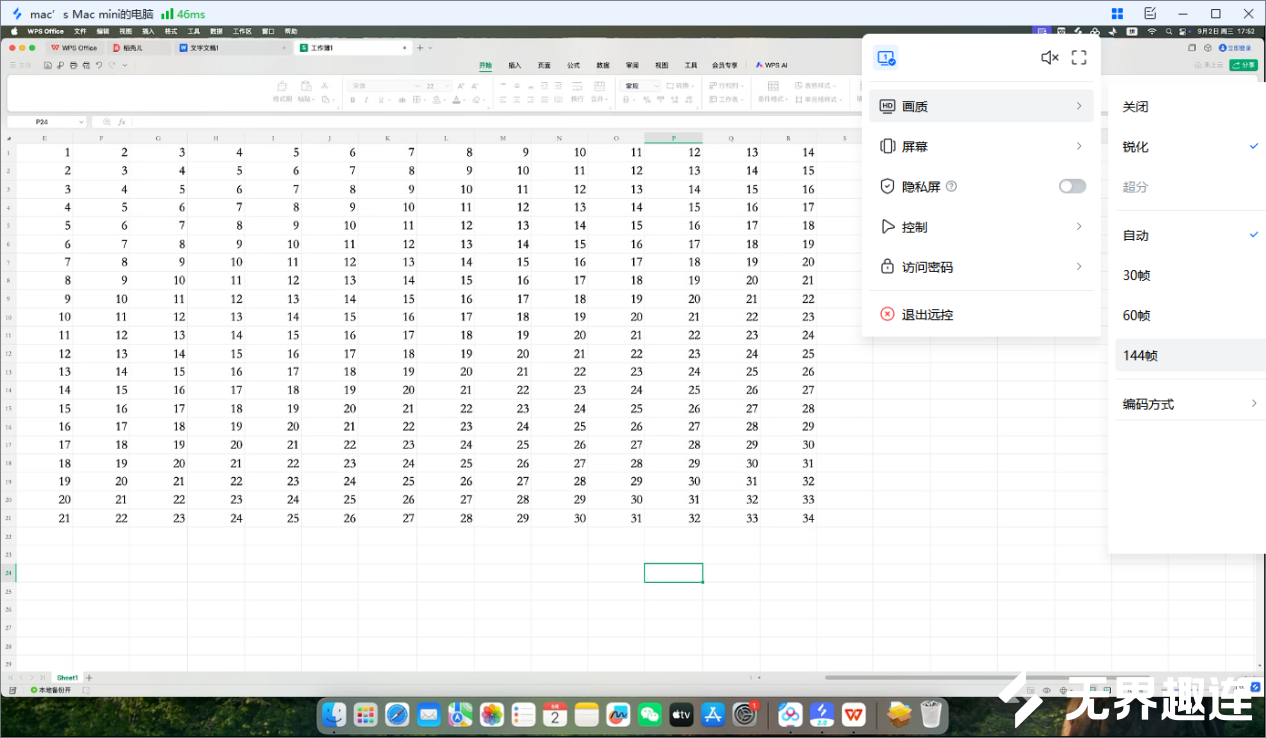Viewport: 1266px width, 738px height.
Task: Open Safari from the Dock
Action: pos(397,714)
